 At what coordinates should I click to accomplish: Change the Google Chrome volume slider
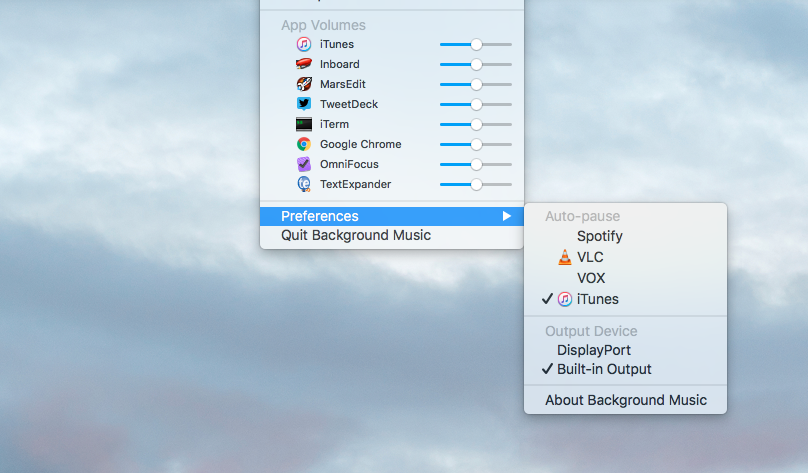476,144
